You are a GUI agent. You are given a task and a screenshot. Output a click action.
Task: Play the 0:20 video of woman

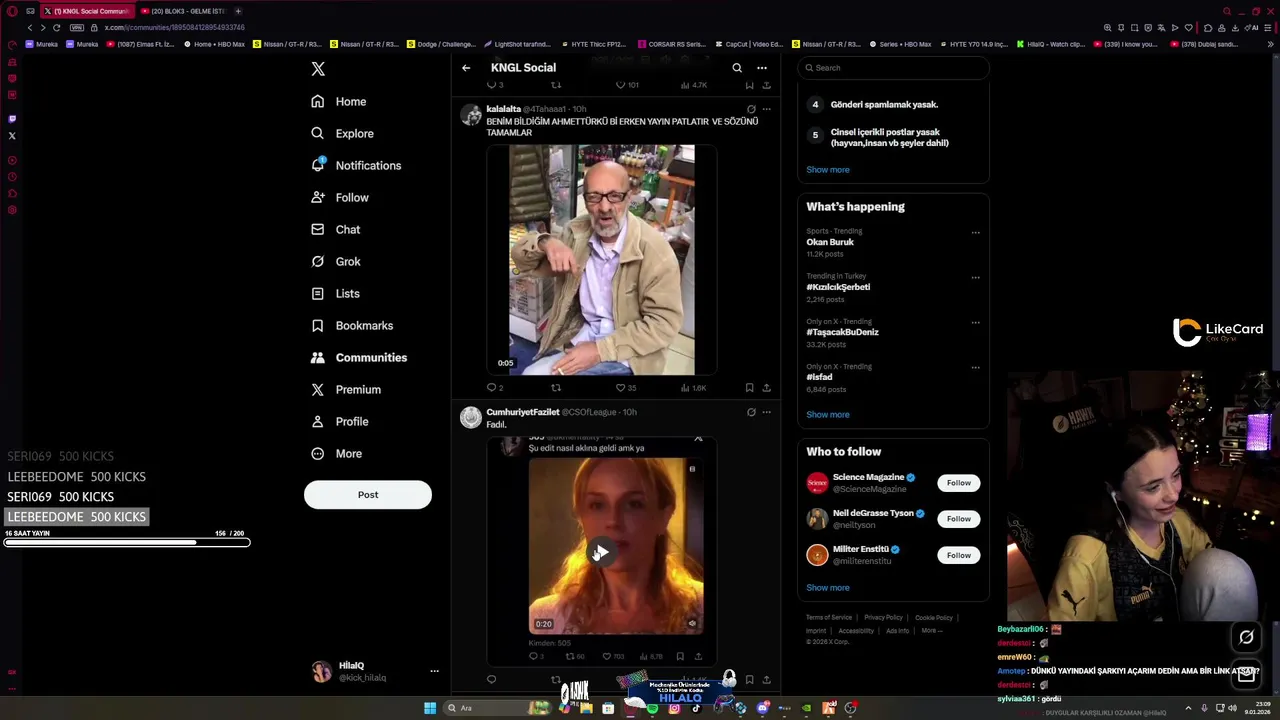(x=600, y=552)
